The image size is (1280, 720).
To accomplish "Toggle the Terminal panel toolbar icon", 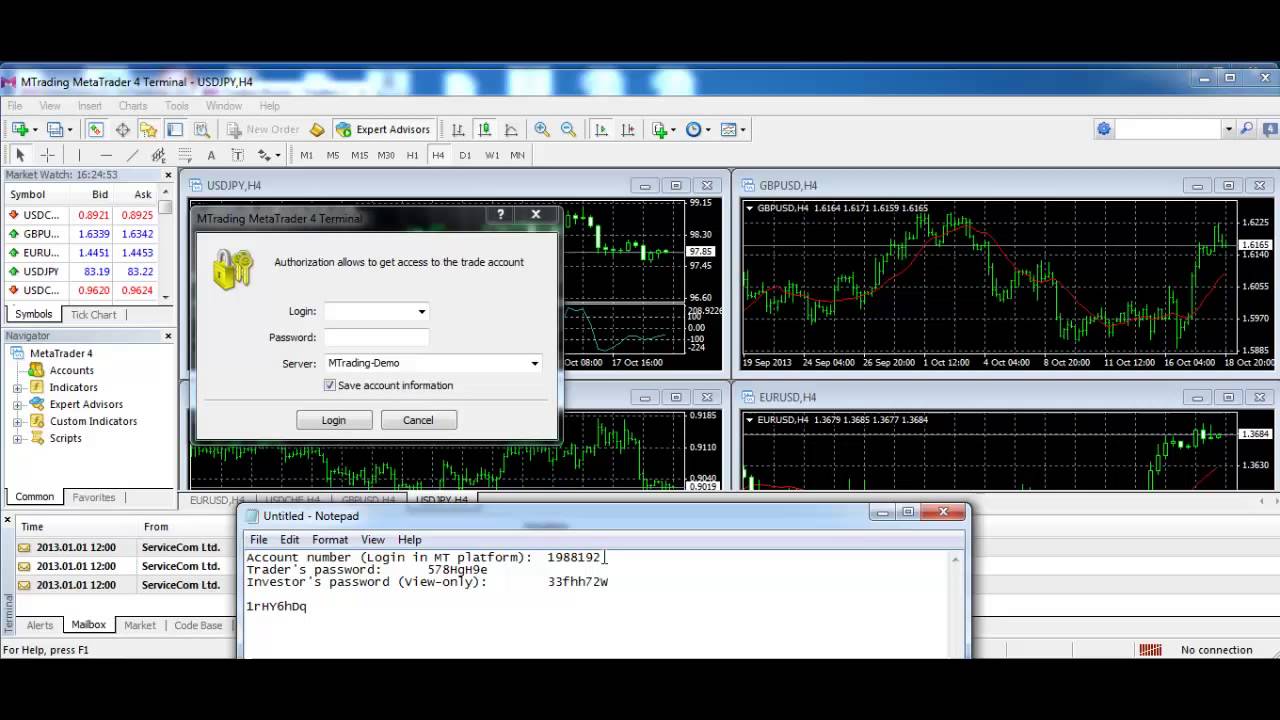I will point(175,129).
